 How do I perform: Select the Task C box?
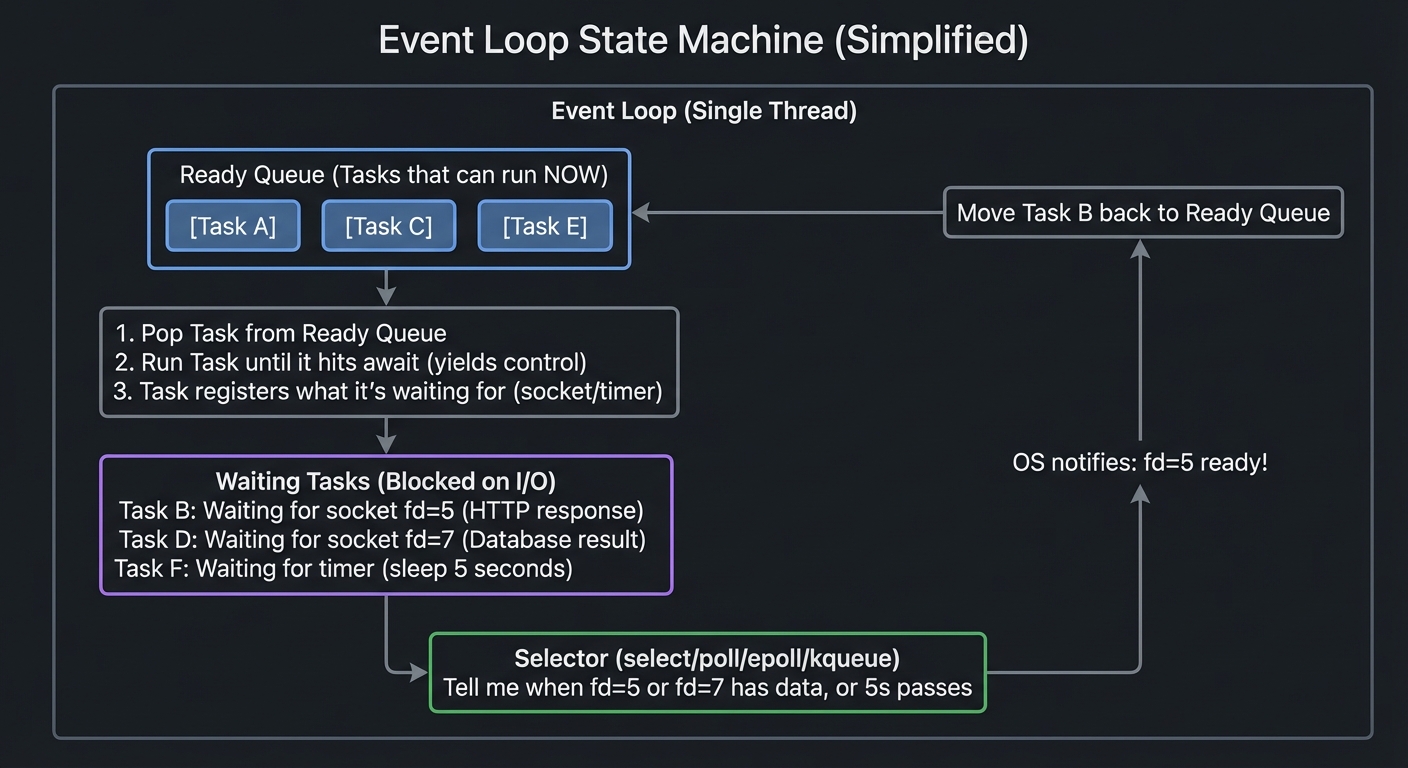[389, 226]
